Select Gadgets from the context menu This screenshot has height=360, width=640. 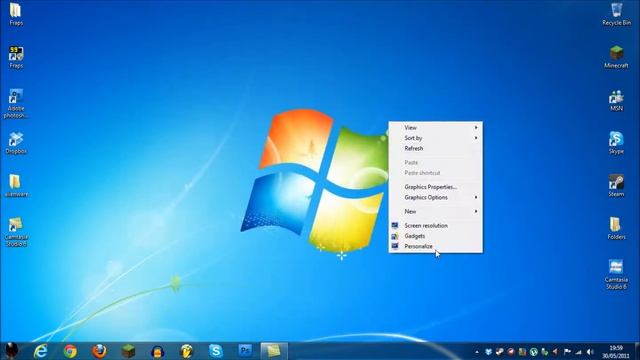coord(436,236)
